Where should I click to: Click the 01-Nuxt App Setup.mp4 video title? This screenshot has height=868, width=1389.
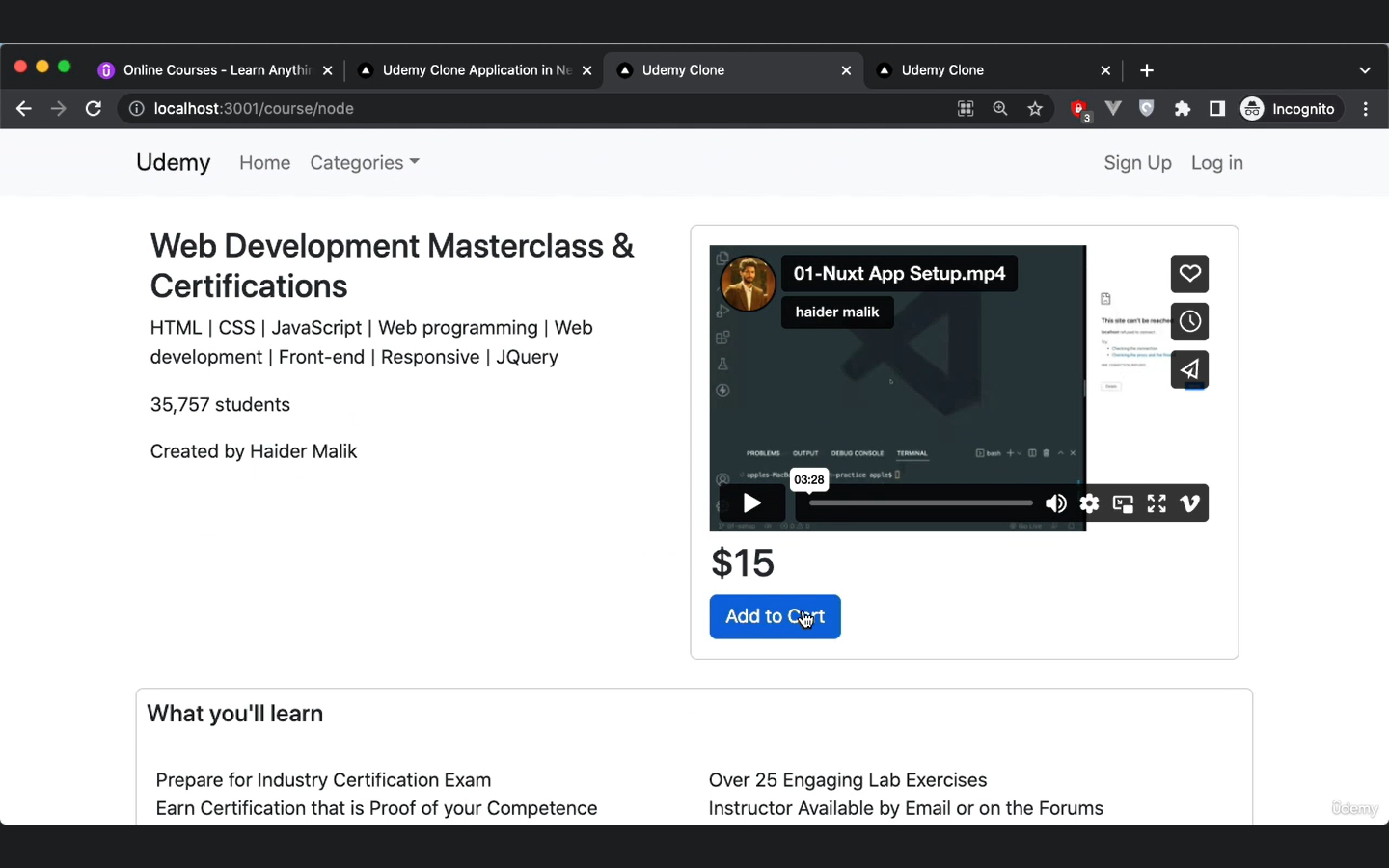(x=899, y=274)
